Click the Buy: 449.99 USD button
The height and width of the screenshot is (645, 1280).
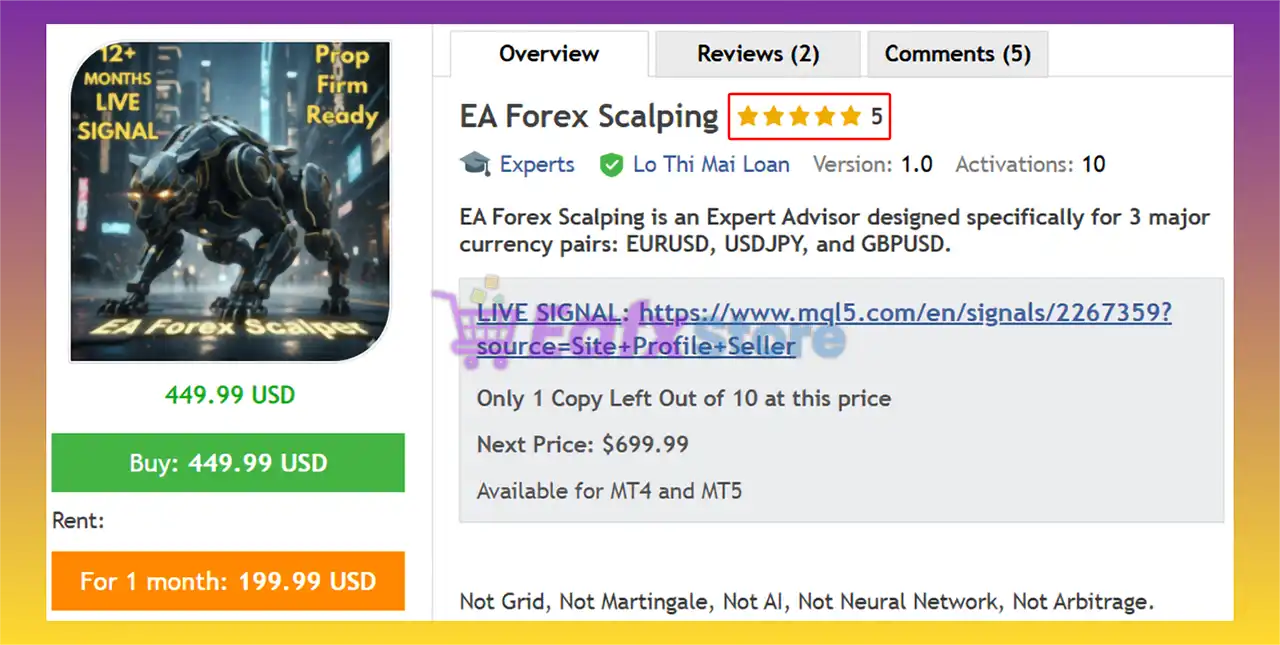tap(228, 463)
